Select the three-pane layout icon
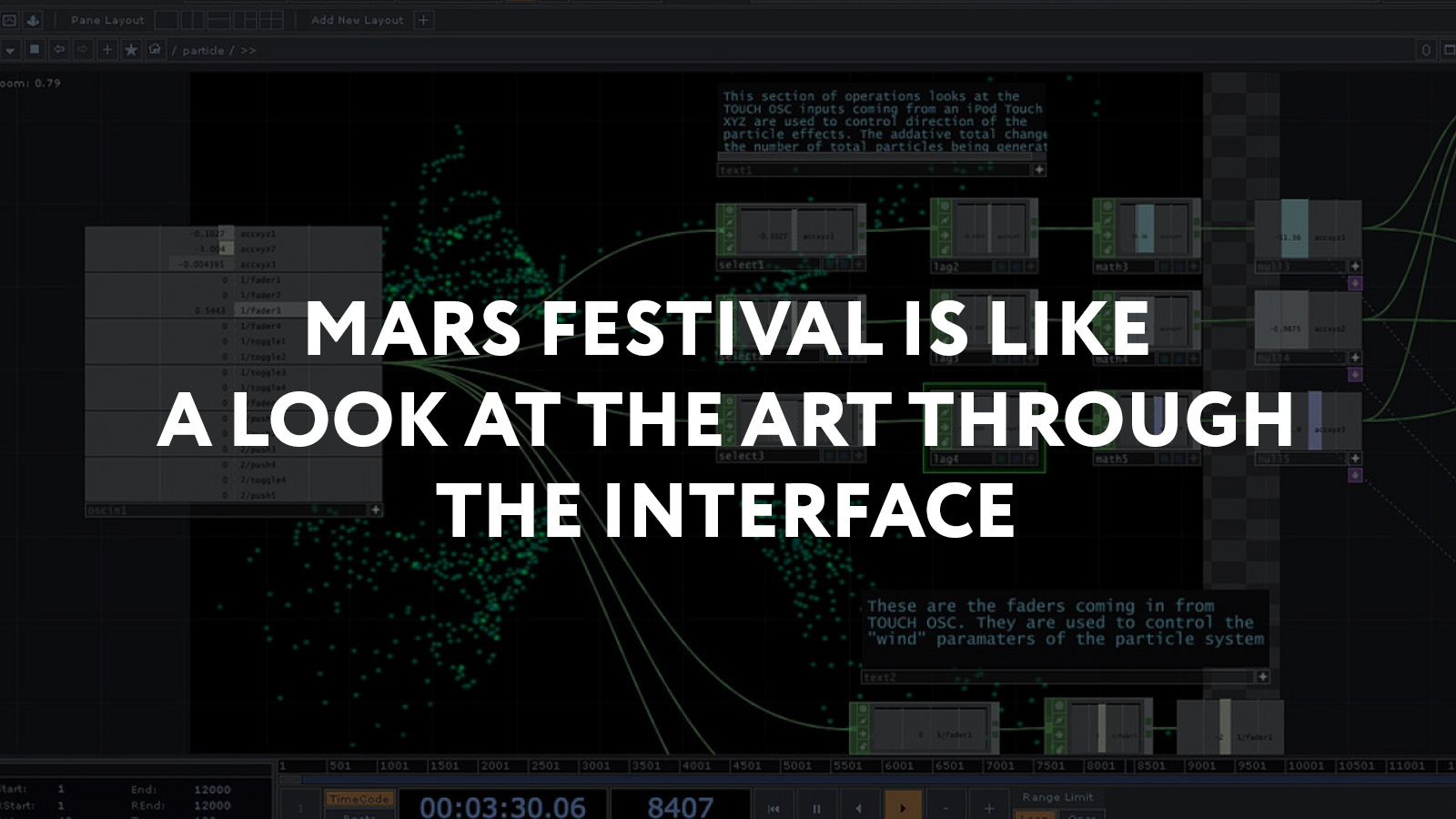1456x819 pixels. point(246,19)
